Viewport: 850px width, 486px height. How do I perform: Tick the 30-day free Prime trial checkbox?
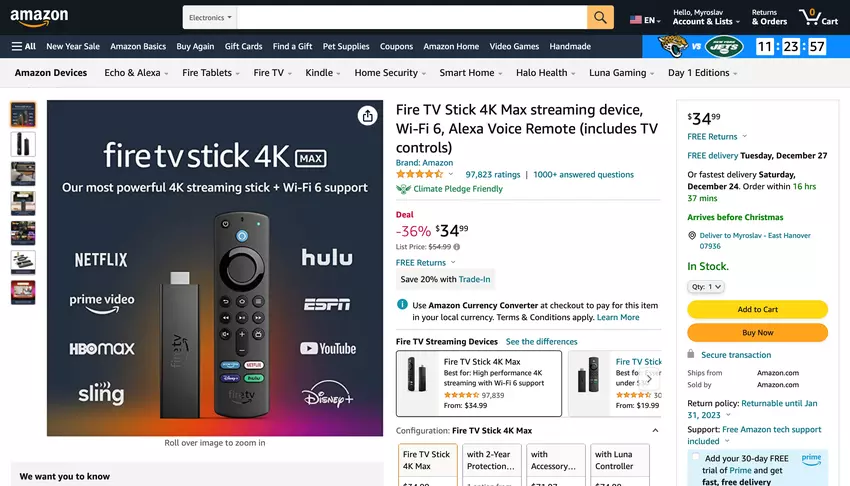point(695,458)
